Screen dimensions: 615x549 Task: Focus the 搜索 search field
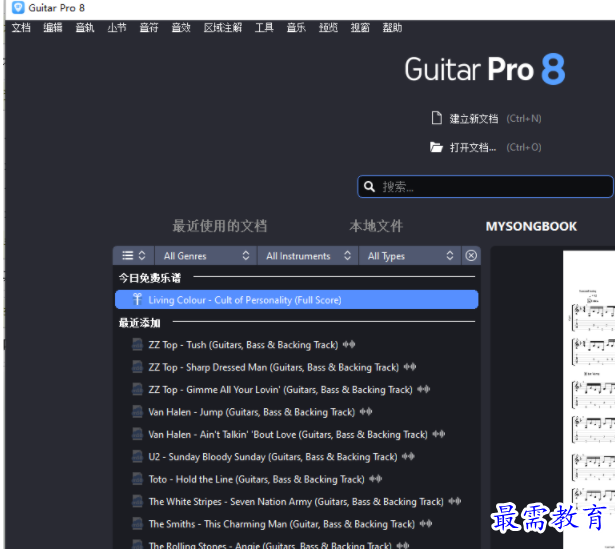tap(486, 187)
